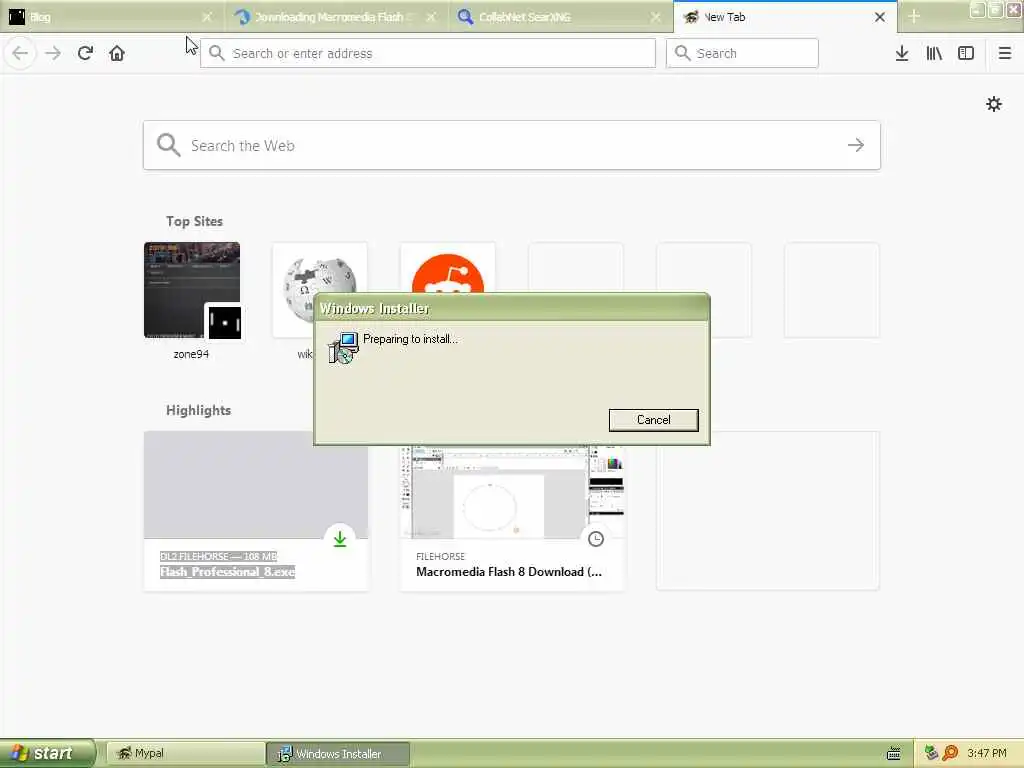
Task: Click the orange magnifier tray icon
Action: click(x=950, y=753)
